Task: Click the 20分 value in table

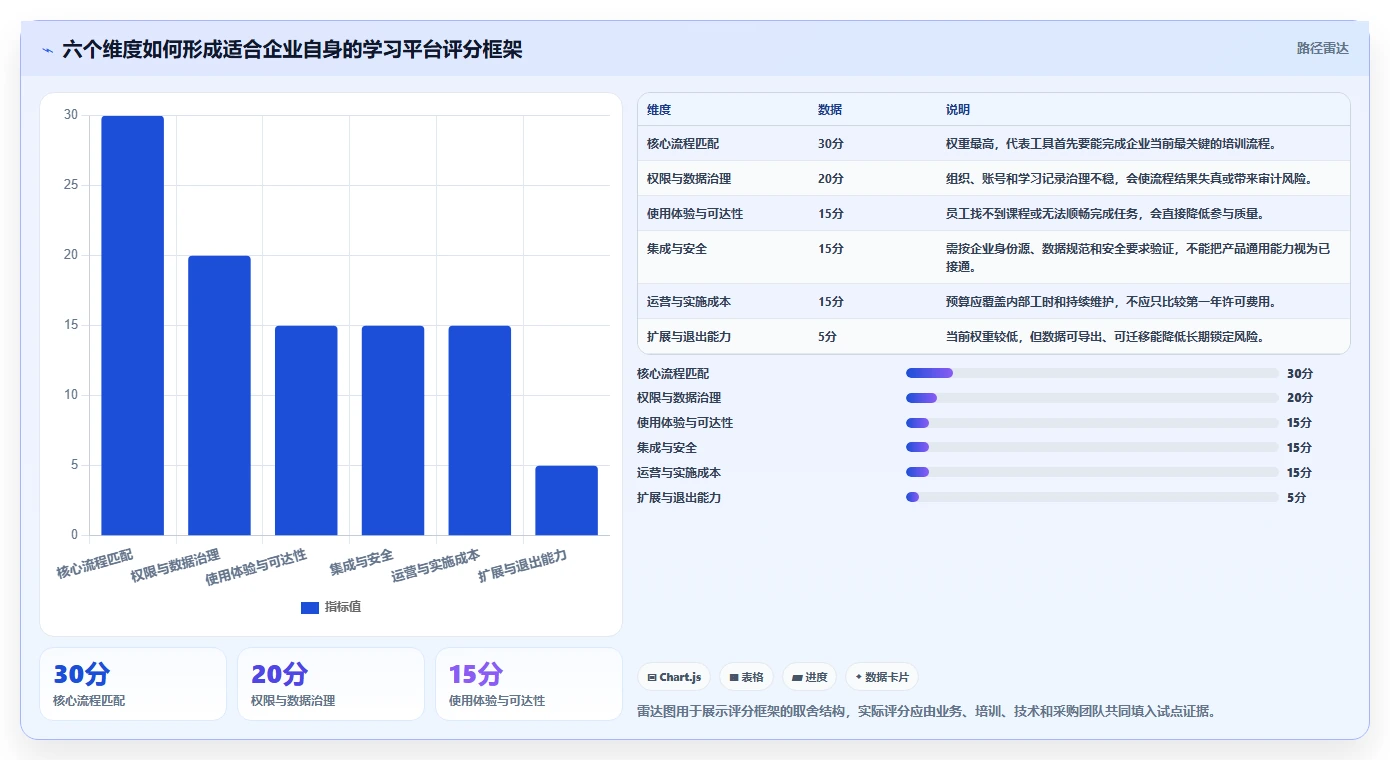Action: click(x=831, y=179)
